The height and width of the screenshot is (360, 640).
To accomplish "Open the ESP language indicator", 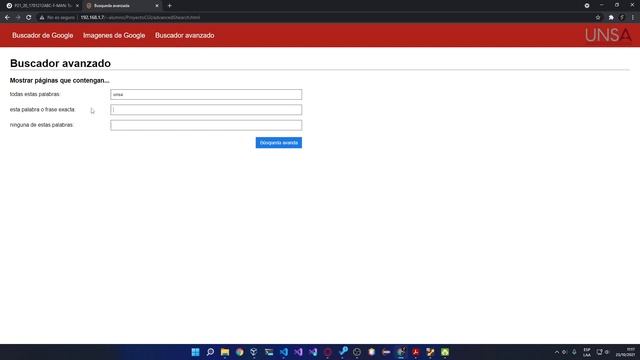I will pos(587,352).
